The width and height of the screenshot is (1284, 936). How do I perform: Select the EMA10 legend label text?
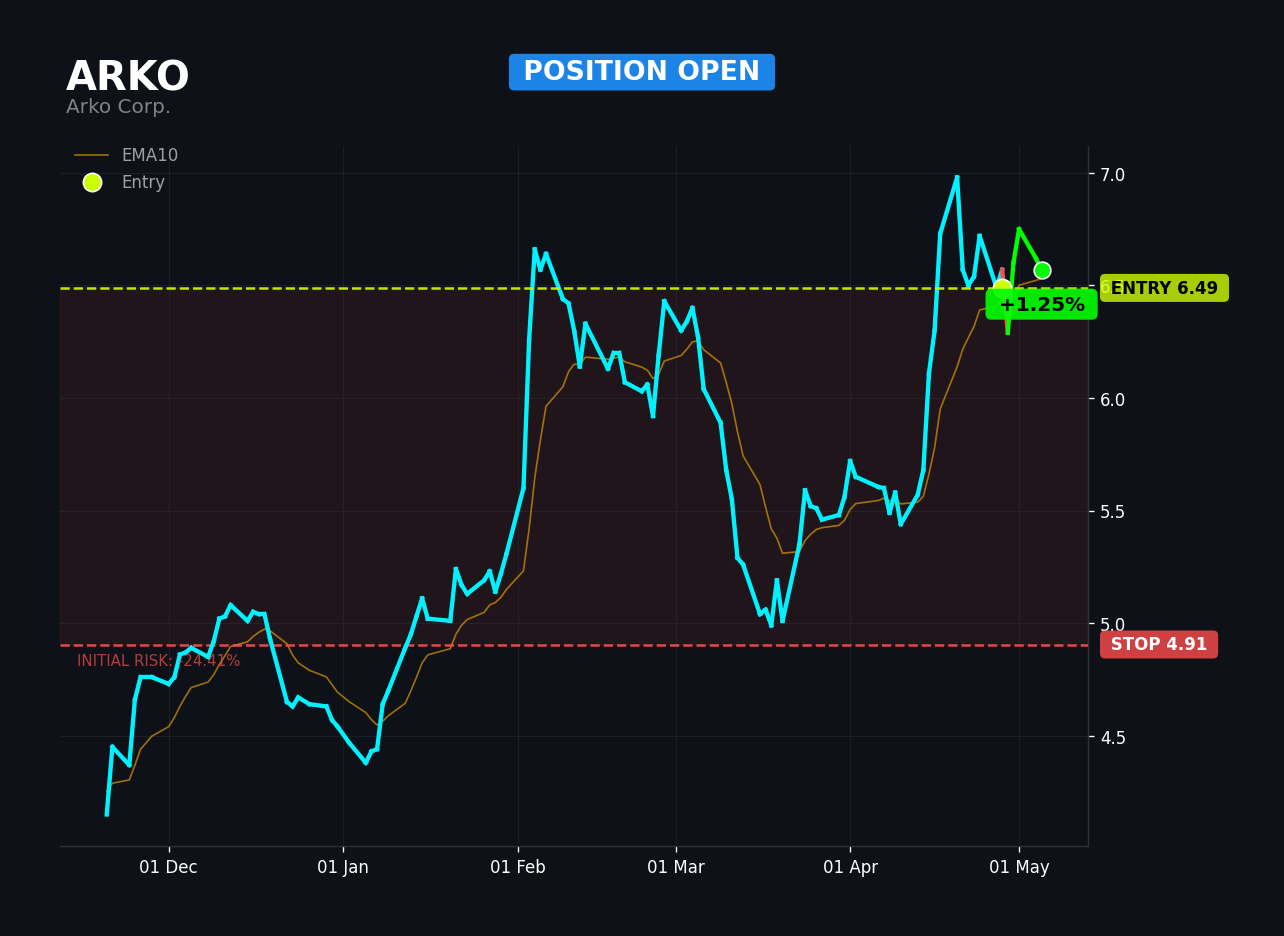point(150,156)
